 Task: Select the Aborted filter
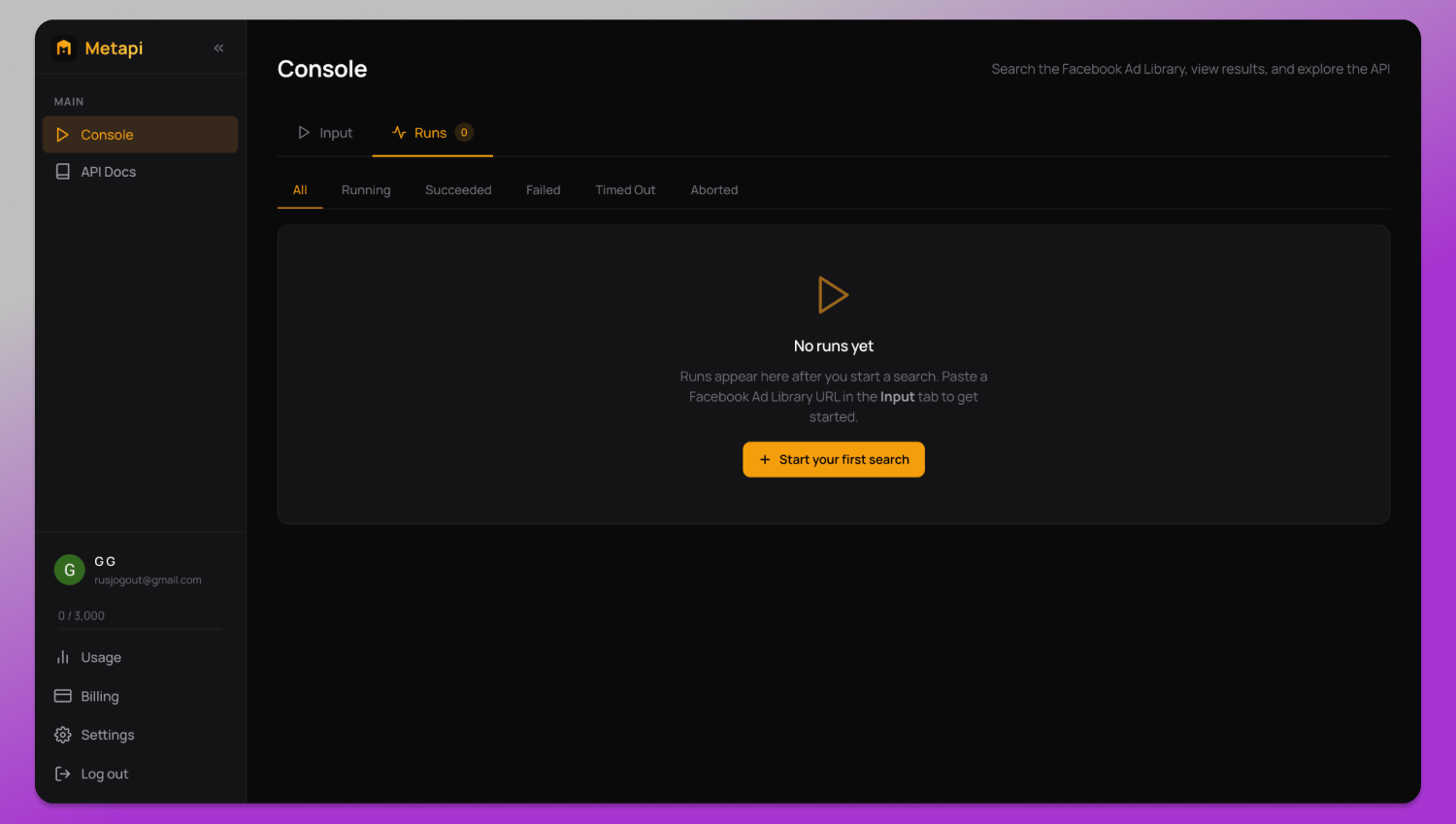(714, 190)
